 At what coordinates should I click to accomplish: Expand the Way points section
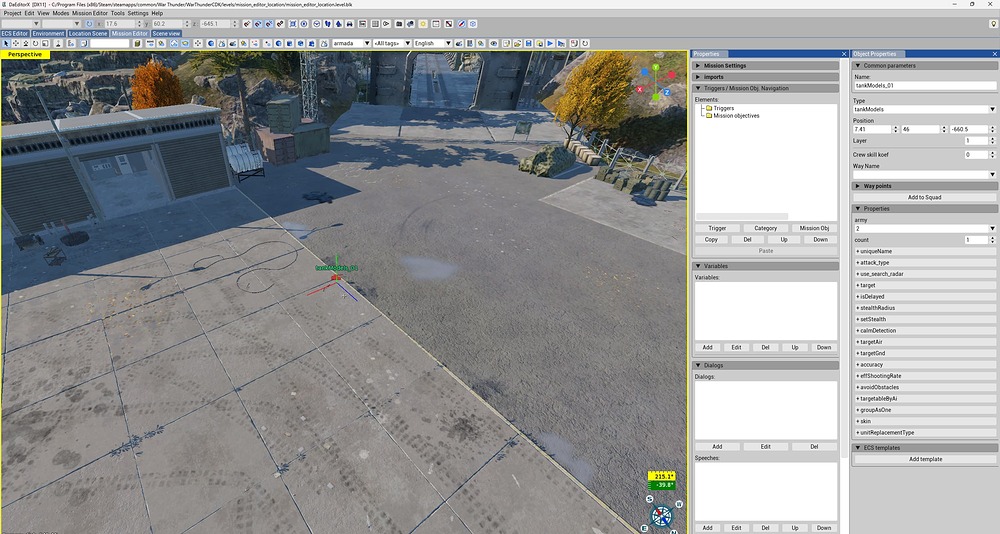click(925, 186)
